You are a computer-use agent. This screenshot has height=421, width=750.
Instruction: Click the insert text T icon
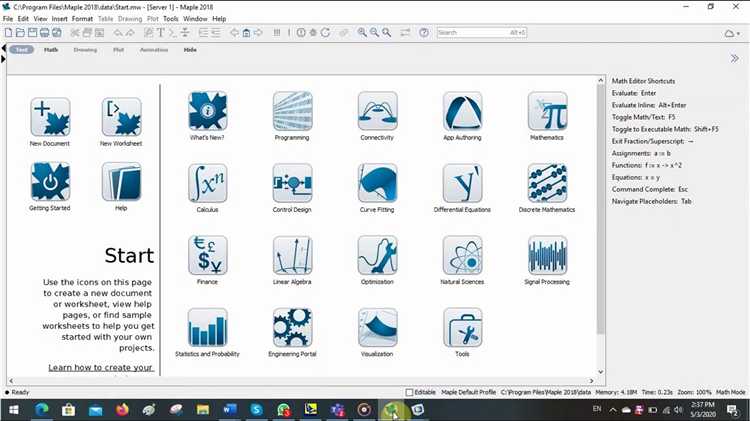(x=161, y=33)
